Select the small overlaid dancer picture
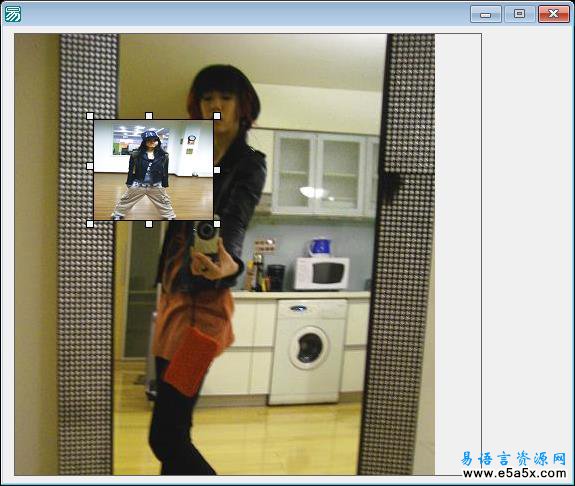 [x=154, y=170]
